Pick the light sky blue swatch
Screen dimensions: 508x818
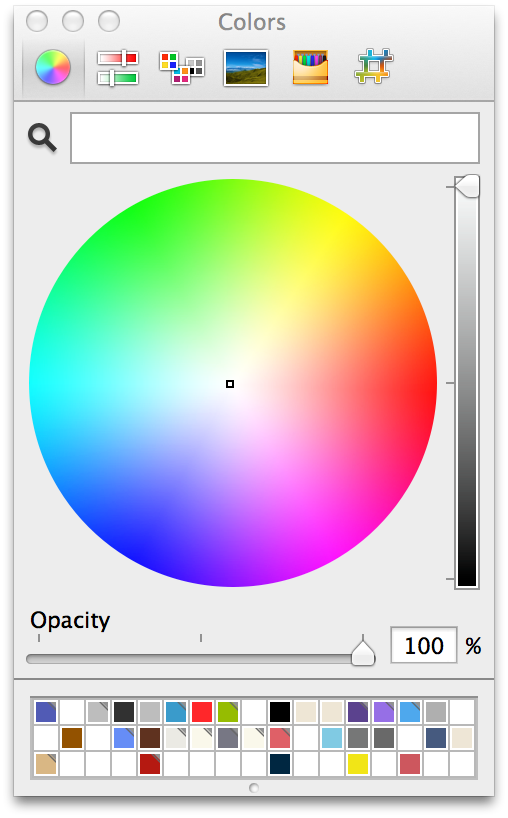pyautogui.click(x=332, y=738)
